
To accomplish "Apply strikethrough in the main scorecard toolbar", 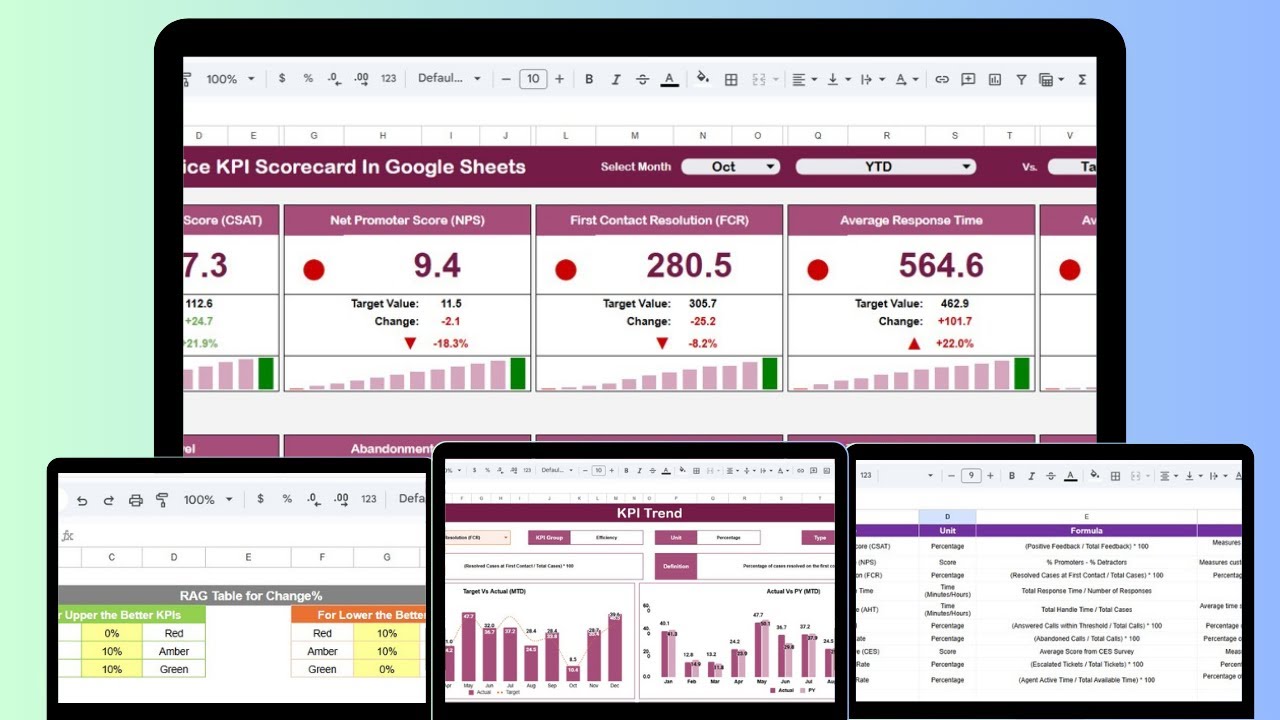I will click(642, 79).
